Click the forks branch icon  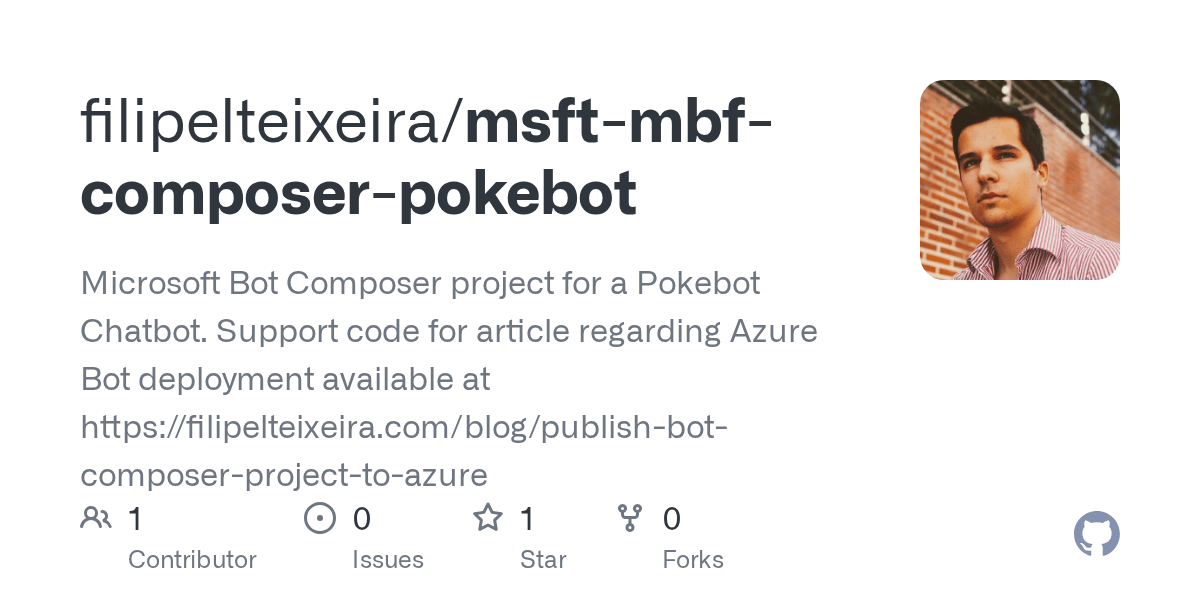pos(630,518)
